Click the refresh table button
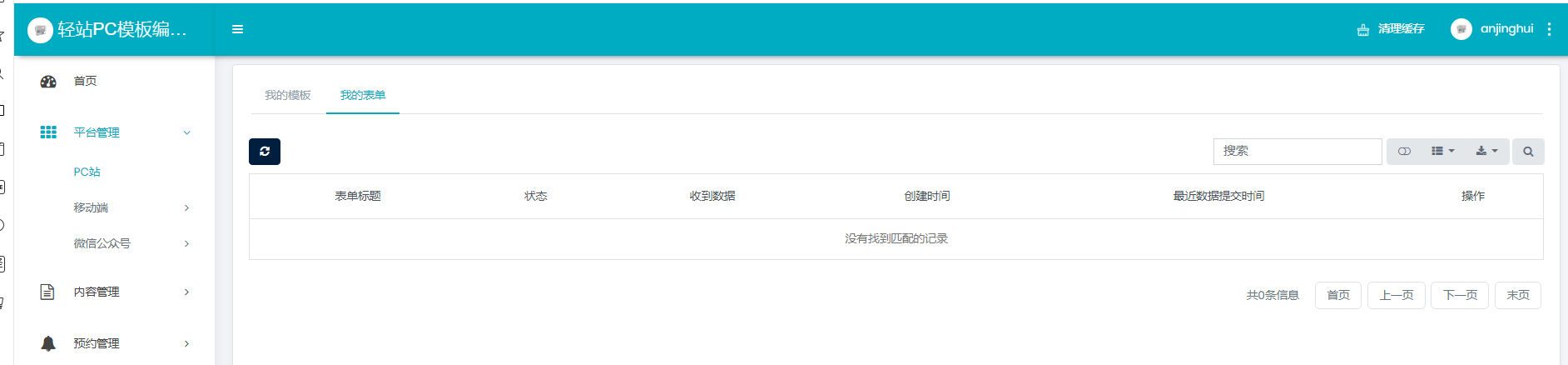Screen dimensions: 1568x365 265,152
